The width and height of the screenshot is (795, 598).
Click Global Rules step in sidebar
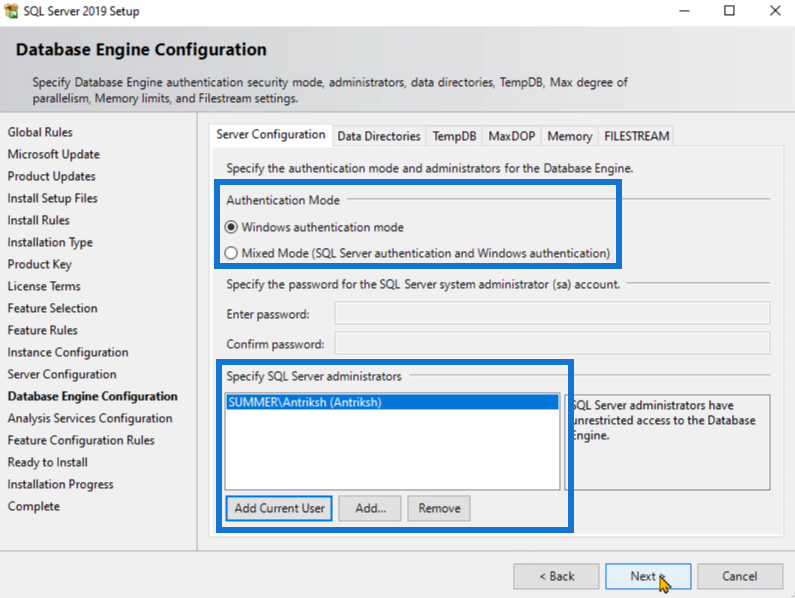point(40,132)
